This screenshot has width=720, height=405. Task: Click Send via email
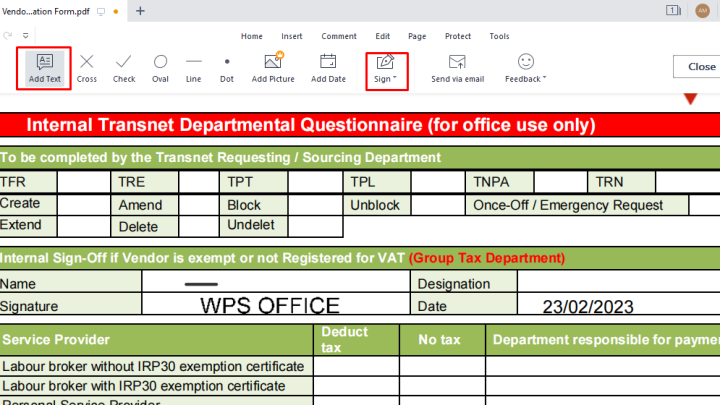click(x=457, y=68)
